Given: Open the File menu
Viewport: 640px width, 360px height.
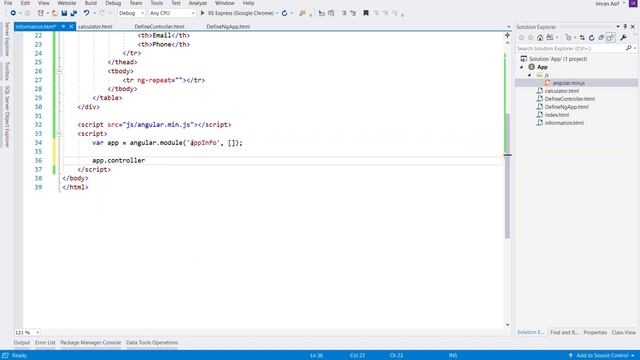Looking at the screenshot, I should (x=8, y=3).
